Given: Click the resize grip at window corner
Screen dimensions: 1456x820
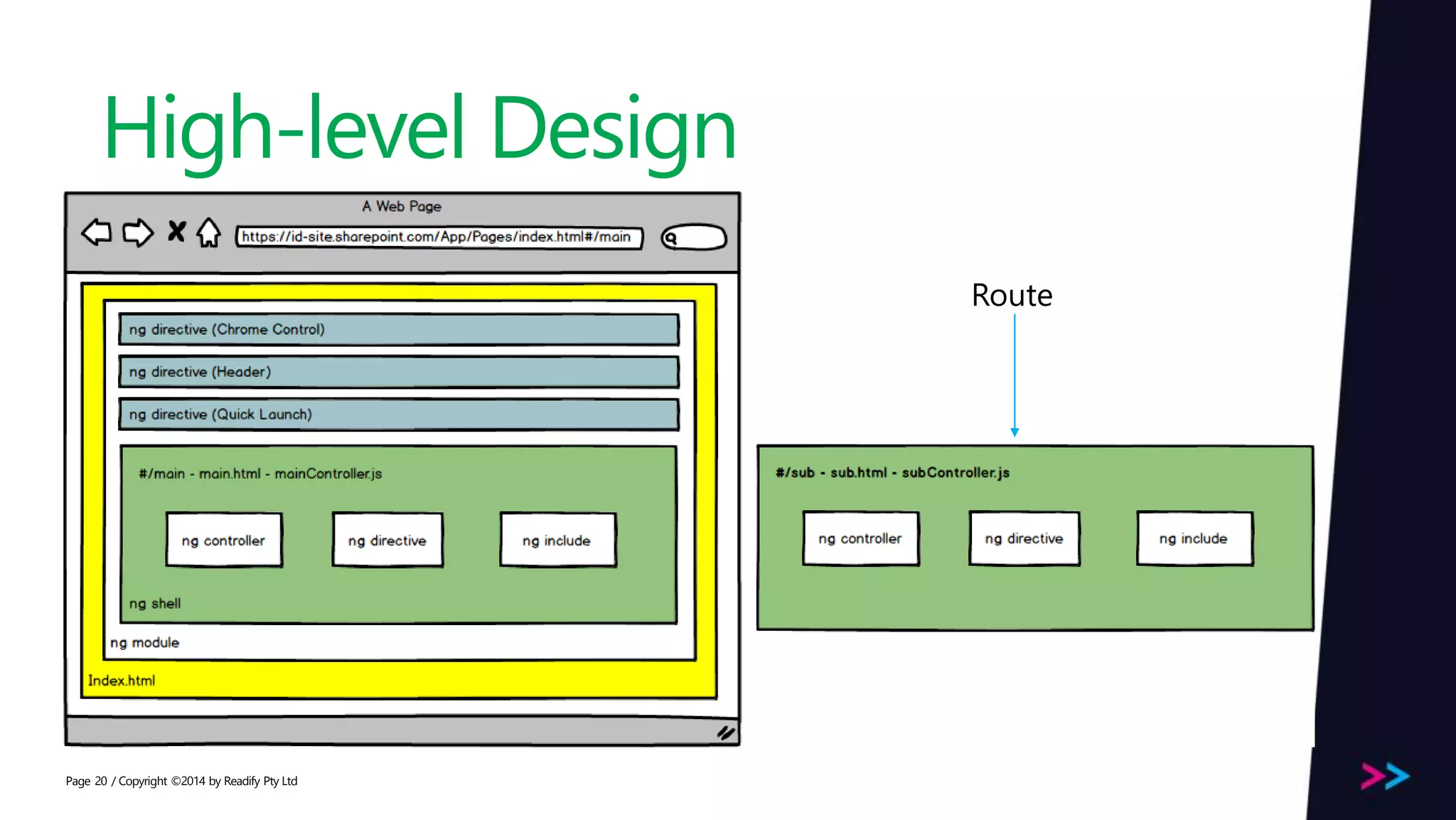Looking at the screenshot, I should click(x=725, y=733).
